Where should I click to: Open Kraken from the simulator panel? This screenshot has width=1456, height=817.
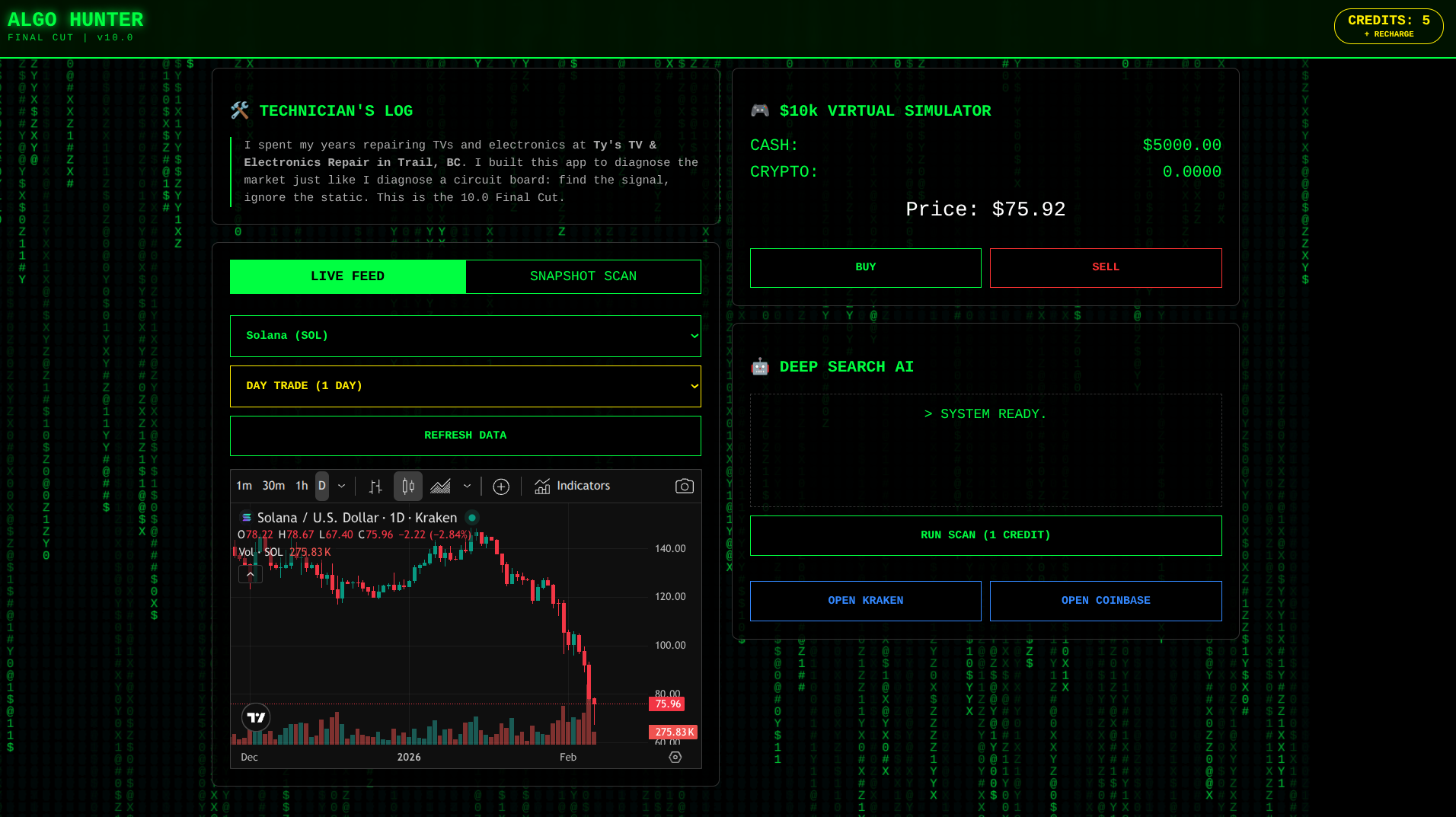[865, 601]
